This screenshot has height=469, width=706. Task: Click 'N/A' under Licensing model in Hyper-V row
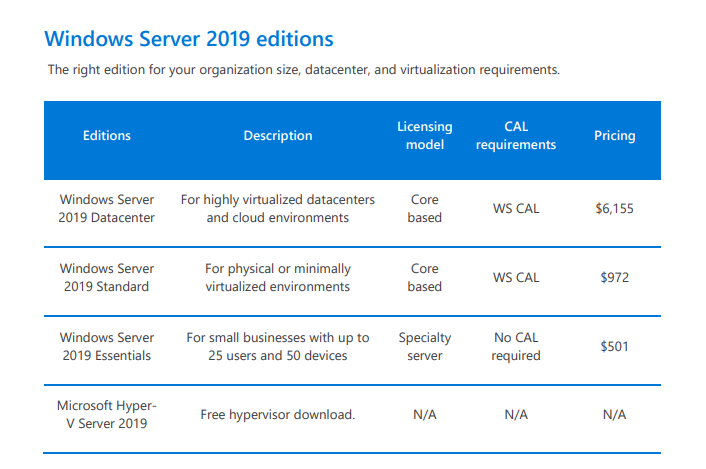pos(425,414)
